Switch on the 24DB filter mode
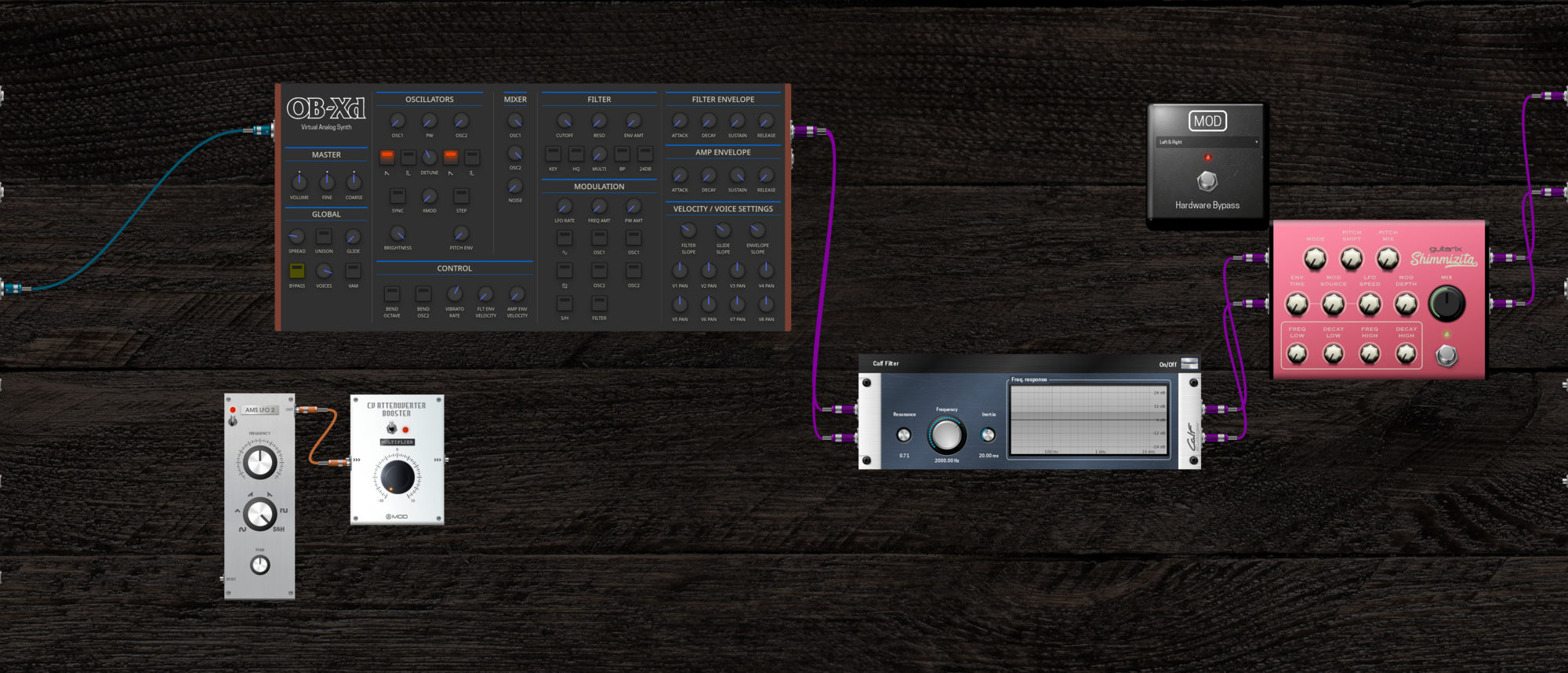 [645, 154]
